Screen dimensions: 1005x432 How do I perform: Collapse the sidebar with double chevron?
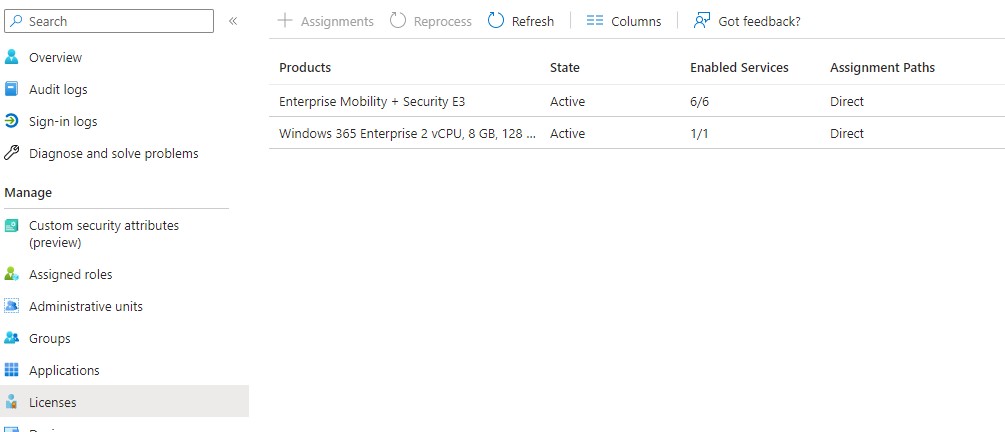(233, 21)
